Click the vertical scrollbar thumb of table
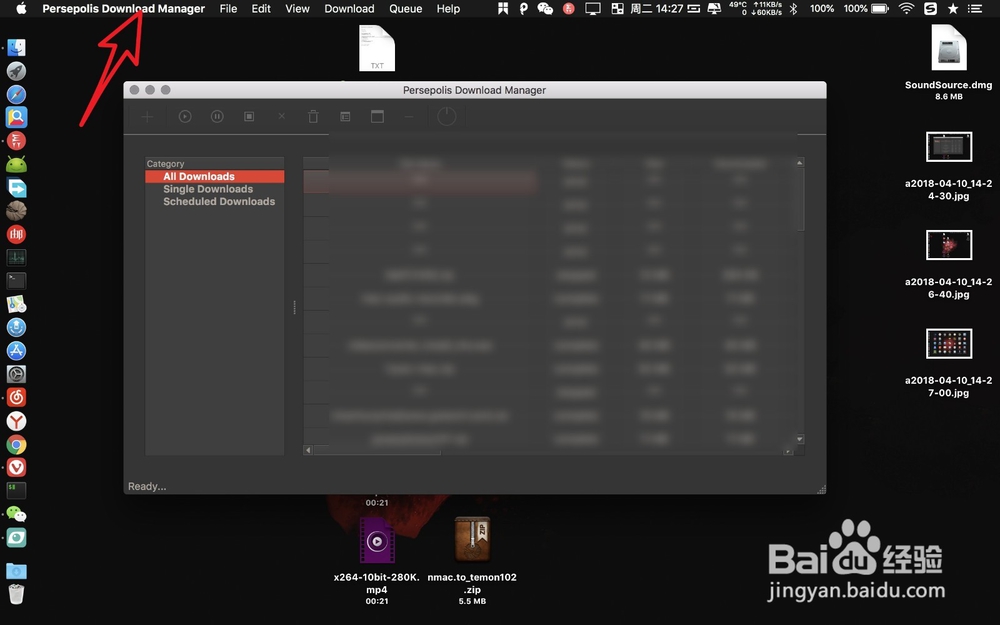1000x625 pixels. click(x=800, y=198)
